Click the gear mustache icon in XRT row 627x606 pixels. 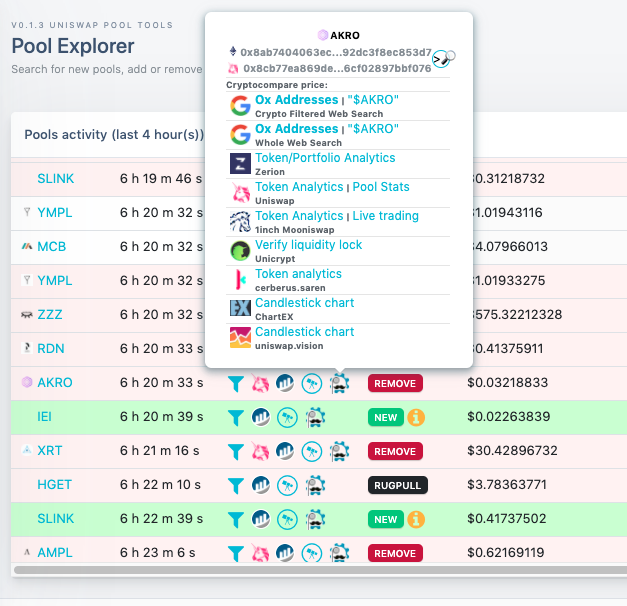[339, 451]
